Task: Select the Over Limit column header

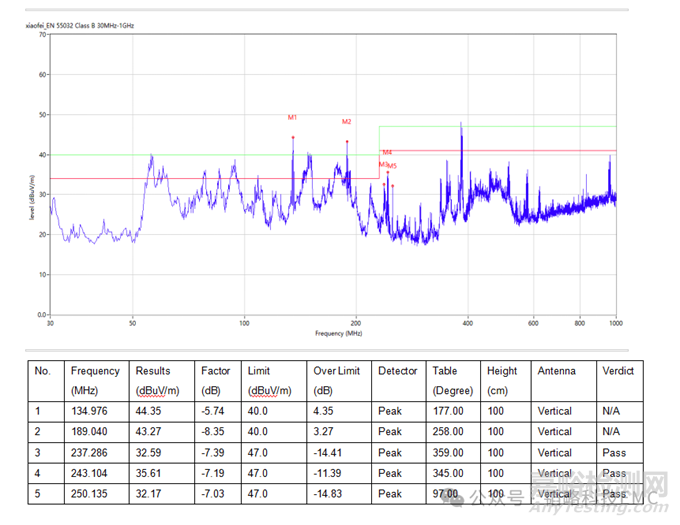Action: 335,371
